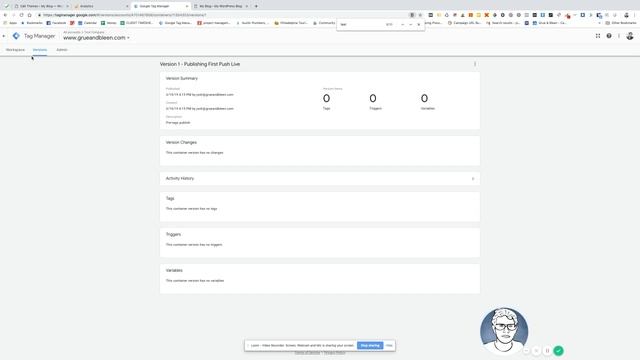
Task: Click the Tag Manager logo icon
Action: (x=16, y=36)
